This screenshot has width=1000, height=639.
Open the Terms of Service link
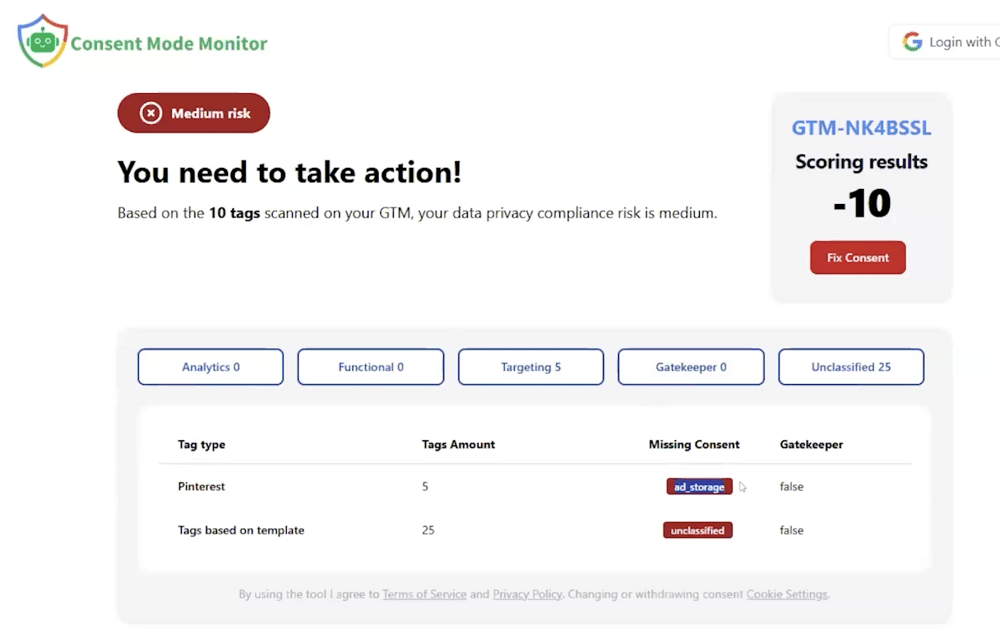tap(424, 594)
